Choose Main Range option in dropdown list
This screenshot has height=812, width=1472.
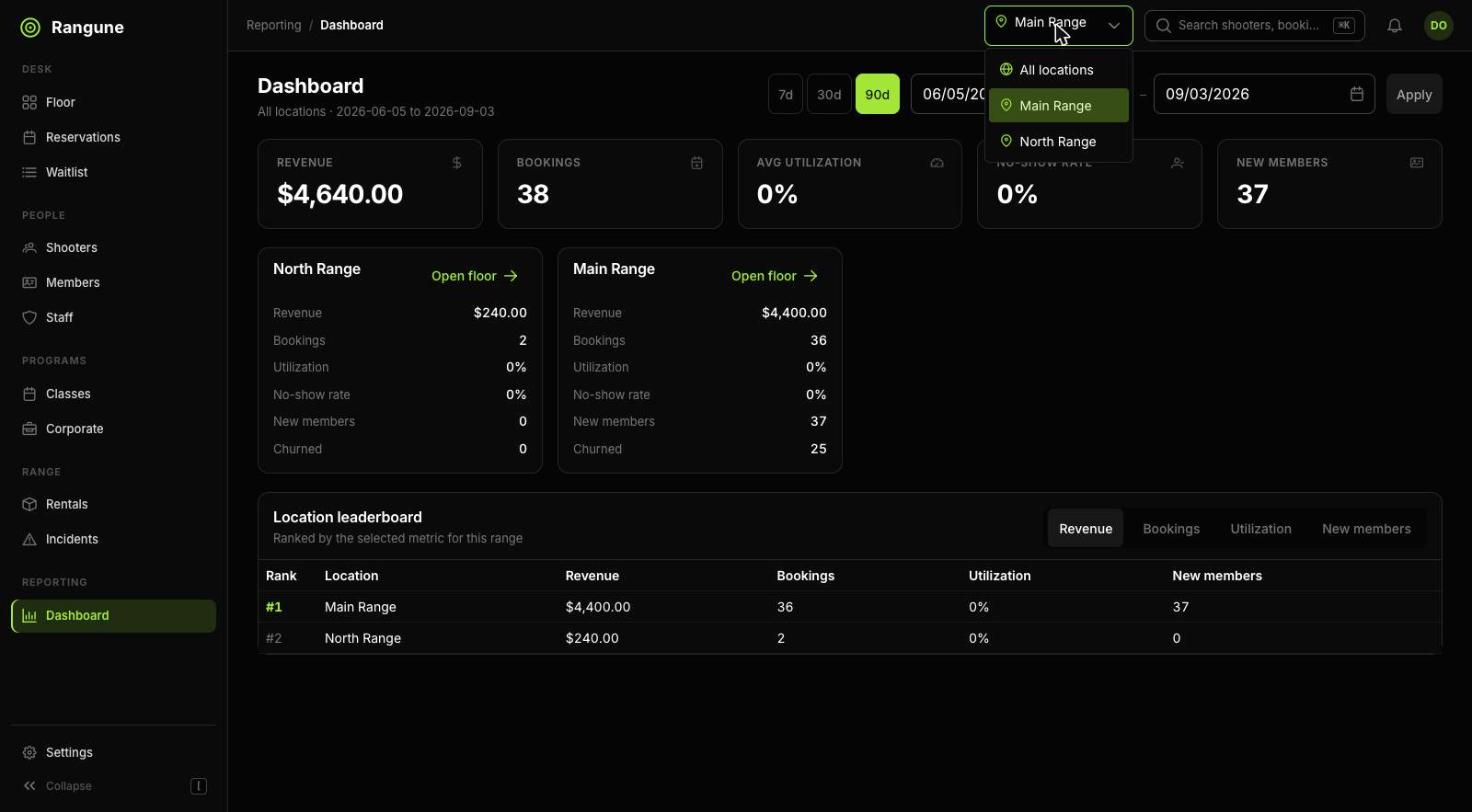[1058, 106]
